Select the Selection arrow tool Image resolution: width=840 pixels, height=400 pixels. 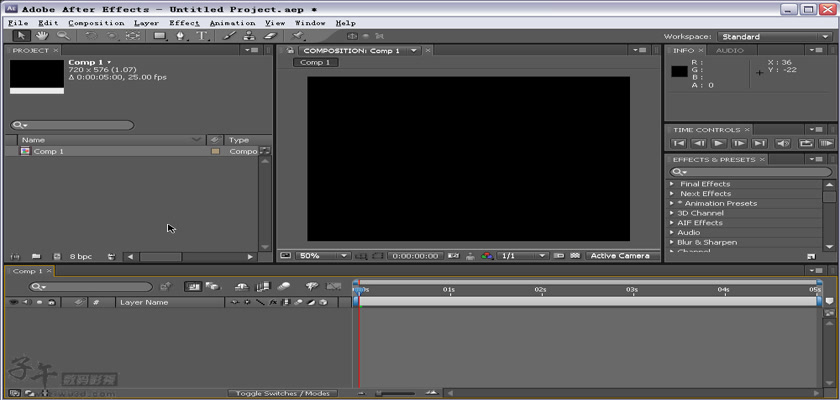(x=21, y=36)
